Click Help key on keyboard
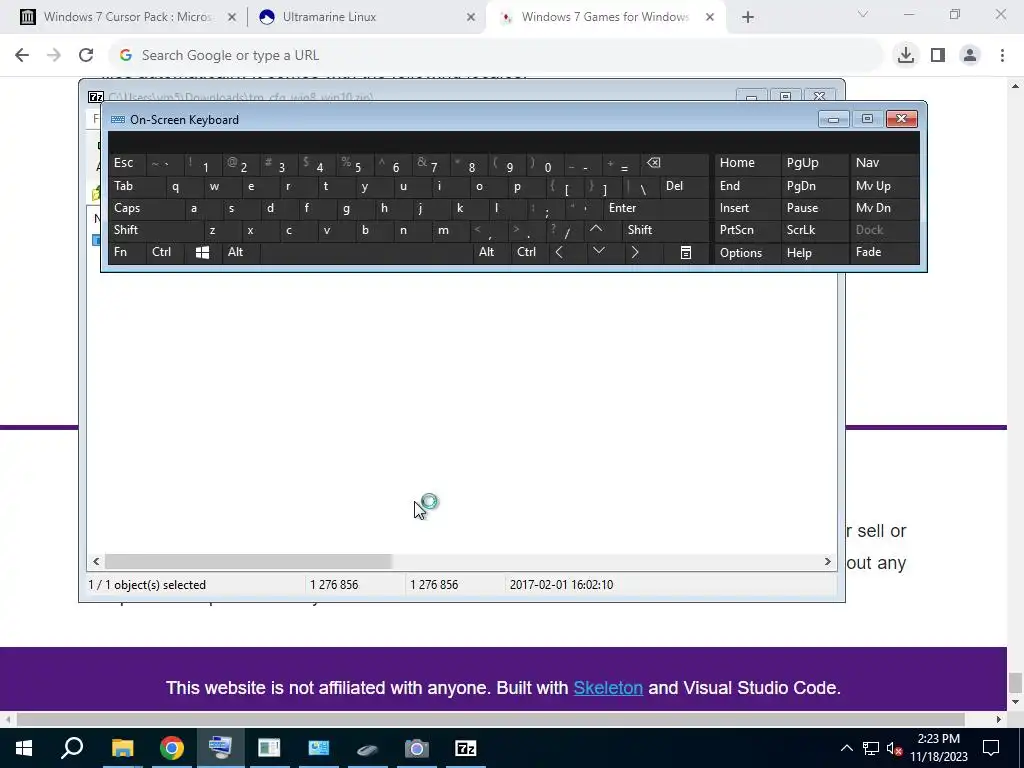The image size is (1024, 768). click(814, 252)
